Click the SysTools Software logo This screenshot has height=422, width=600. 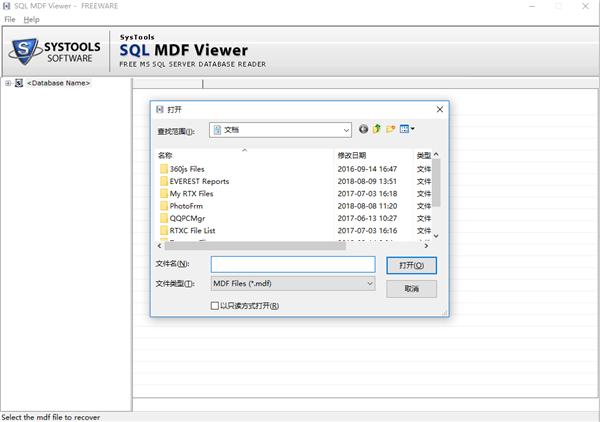(x=55, y=52)
